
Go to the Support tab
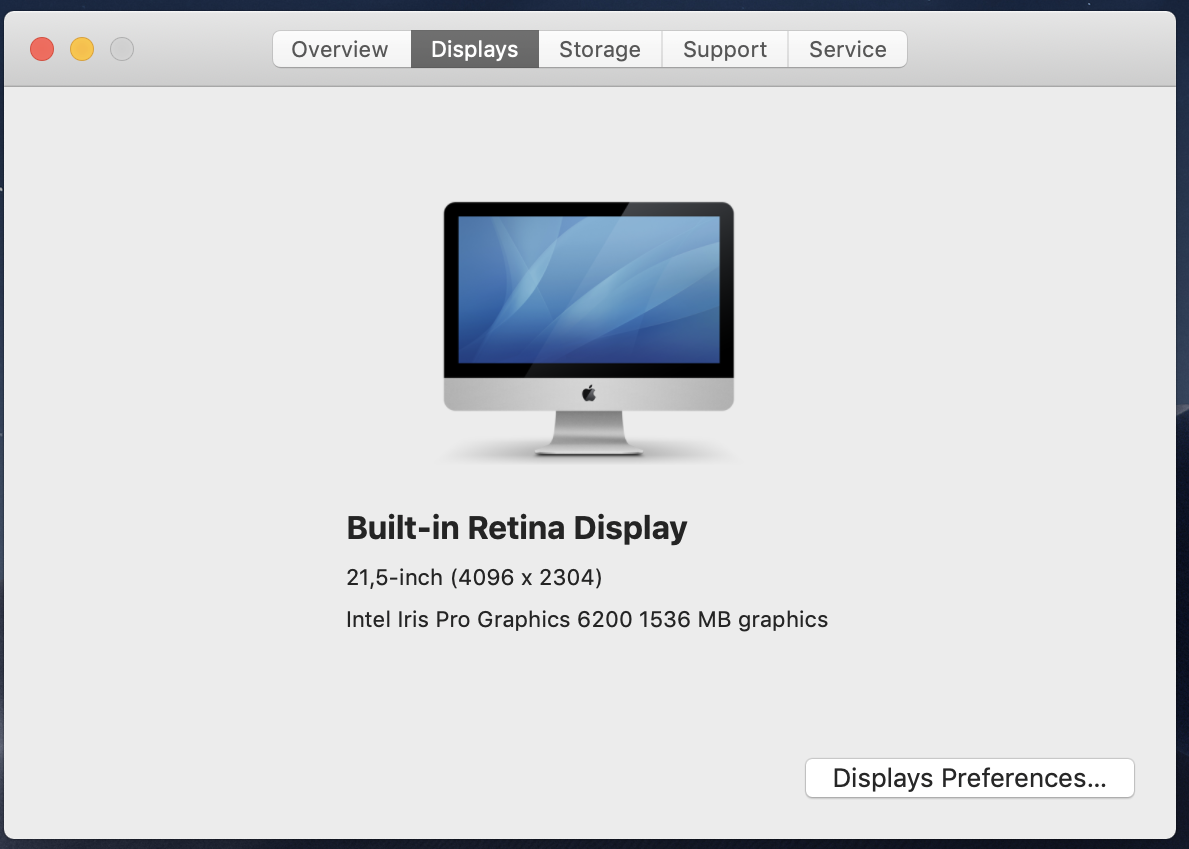[x=725, y=49]
